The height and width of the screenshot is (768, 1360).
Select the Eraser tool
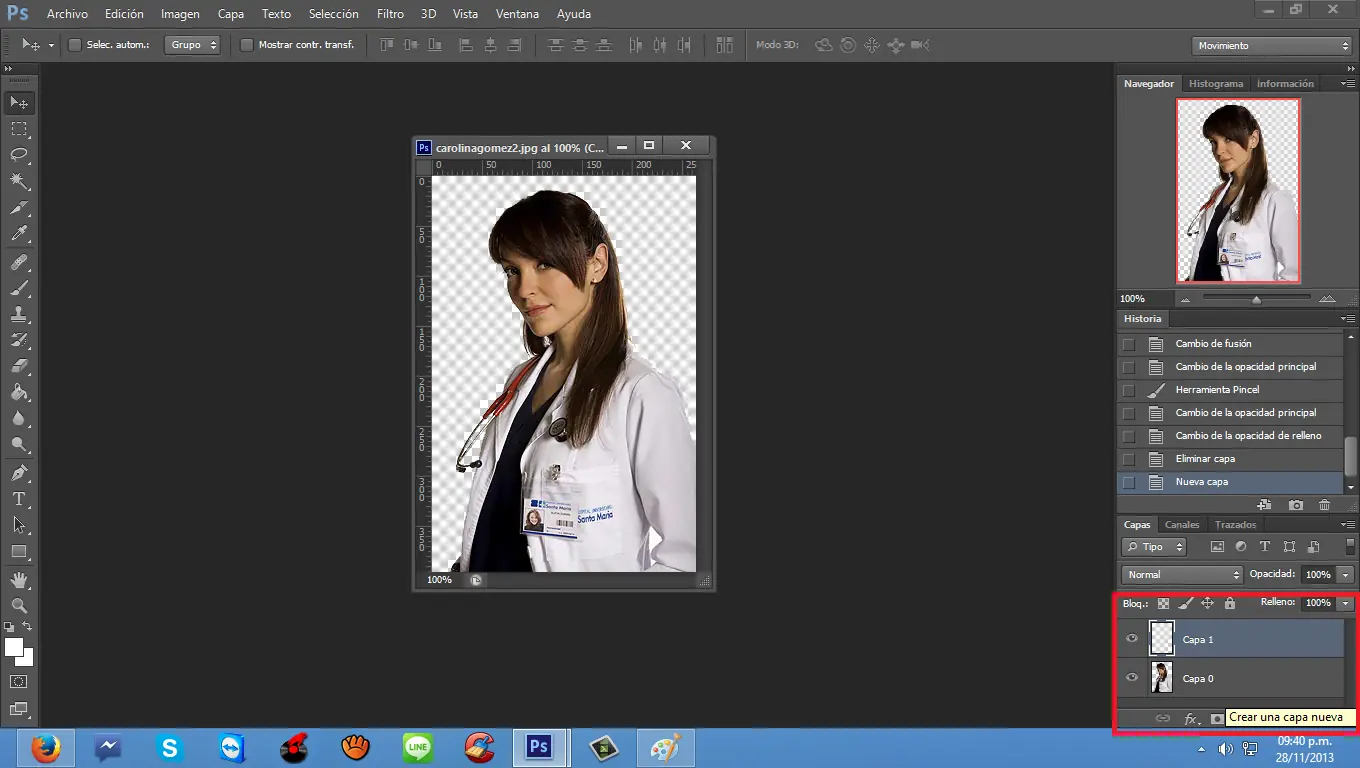tap(19, 366)
